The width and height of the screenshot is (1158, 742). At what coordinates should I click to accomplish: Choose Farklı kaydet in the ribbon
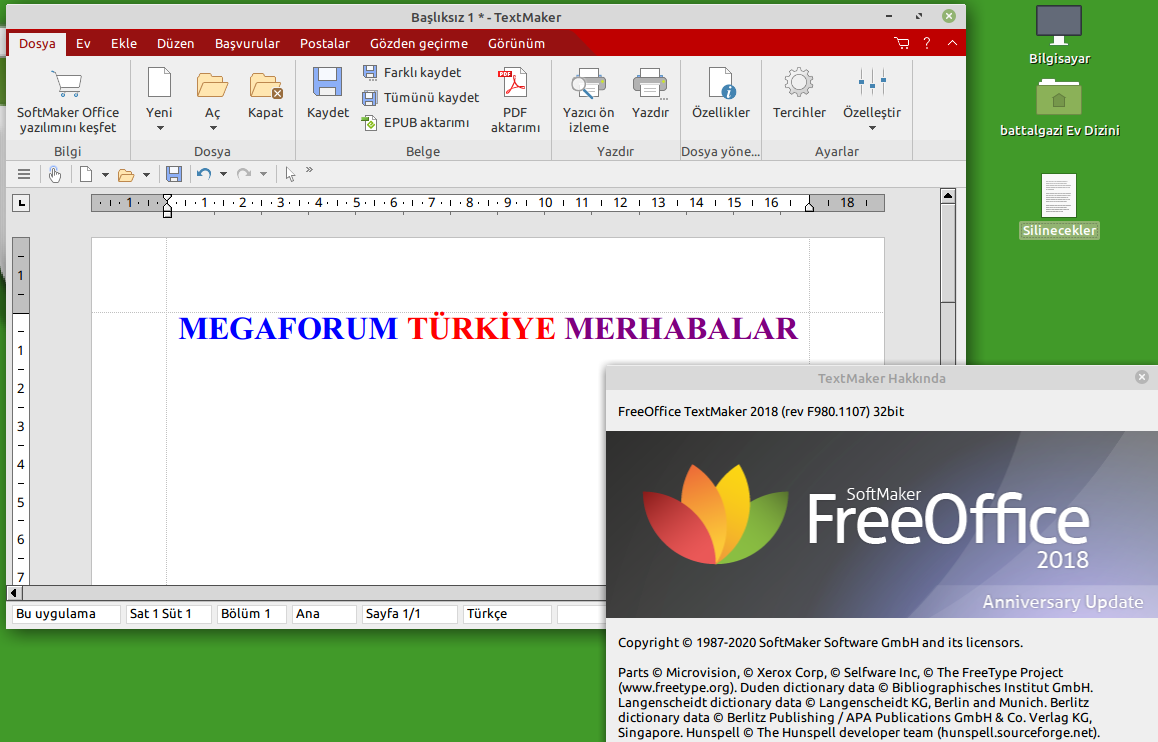click(x=412, y=72)
